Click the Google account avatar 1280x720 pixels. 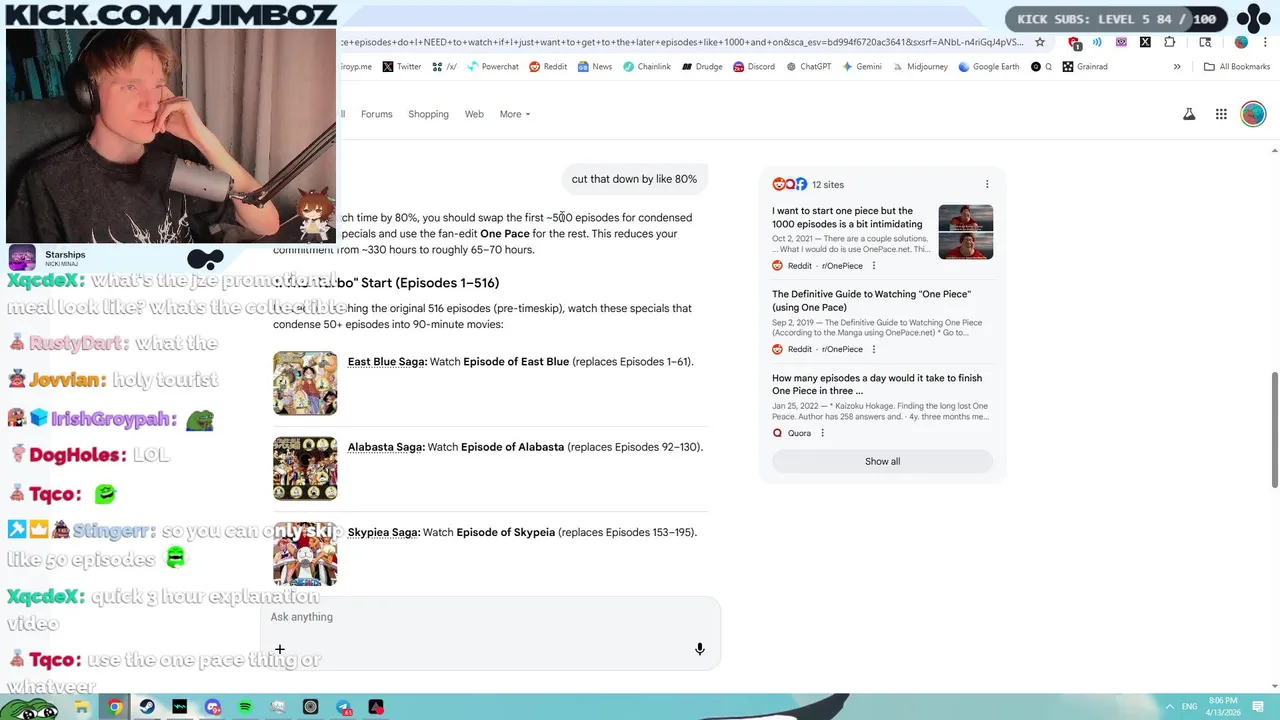(1253, 114)
